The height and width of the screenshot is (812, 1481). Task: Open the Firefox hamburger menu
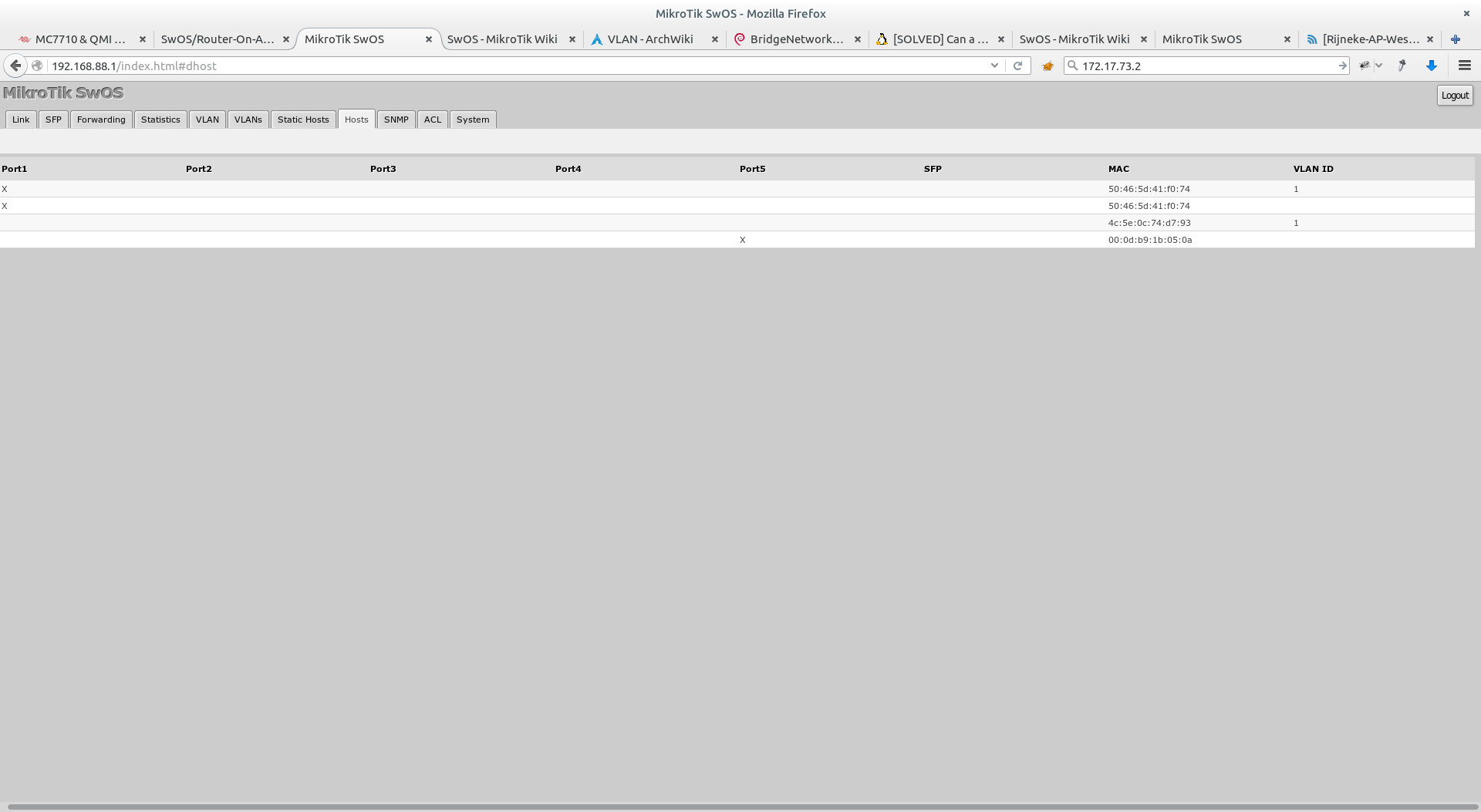click(x=1464, y=66)
